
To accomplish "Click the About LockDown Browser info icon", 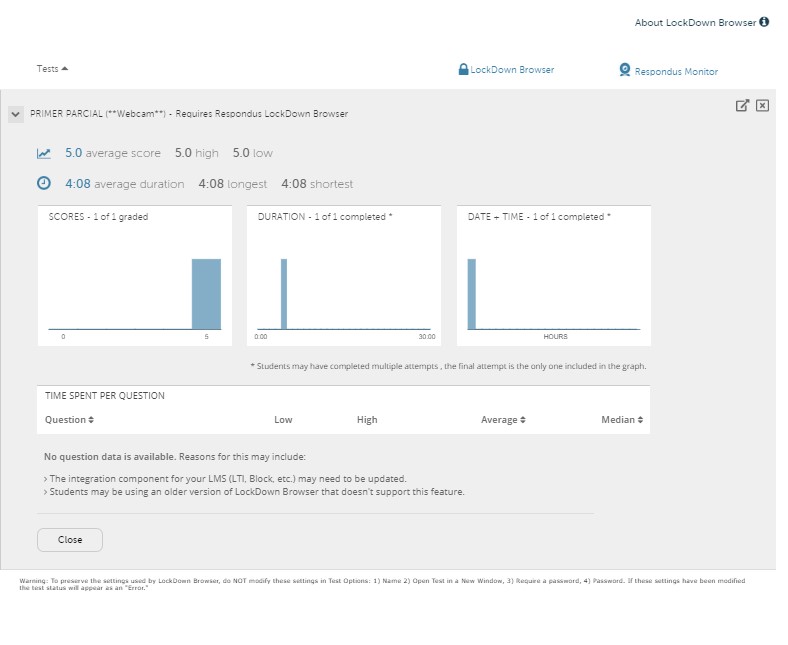I will pos(765,22).
